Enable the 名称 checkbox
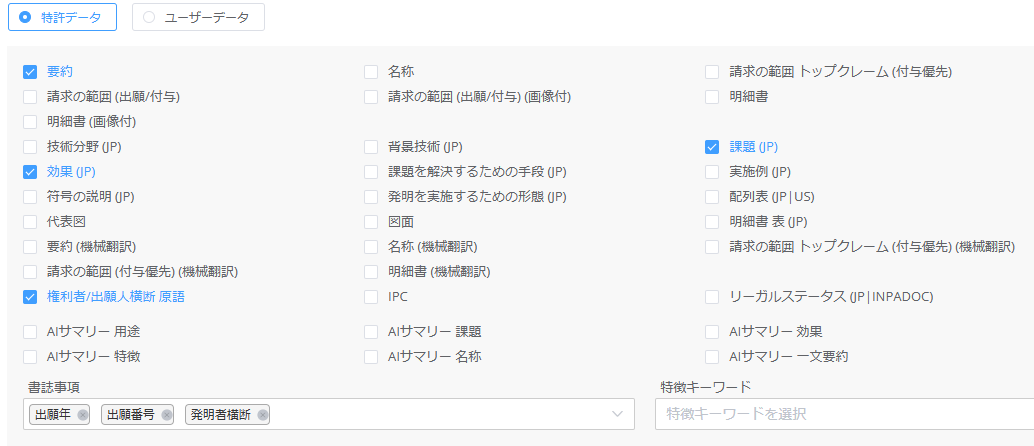Screen dimensions: 1034x446 [371, 72]
